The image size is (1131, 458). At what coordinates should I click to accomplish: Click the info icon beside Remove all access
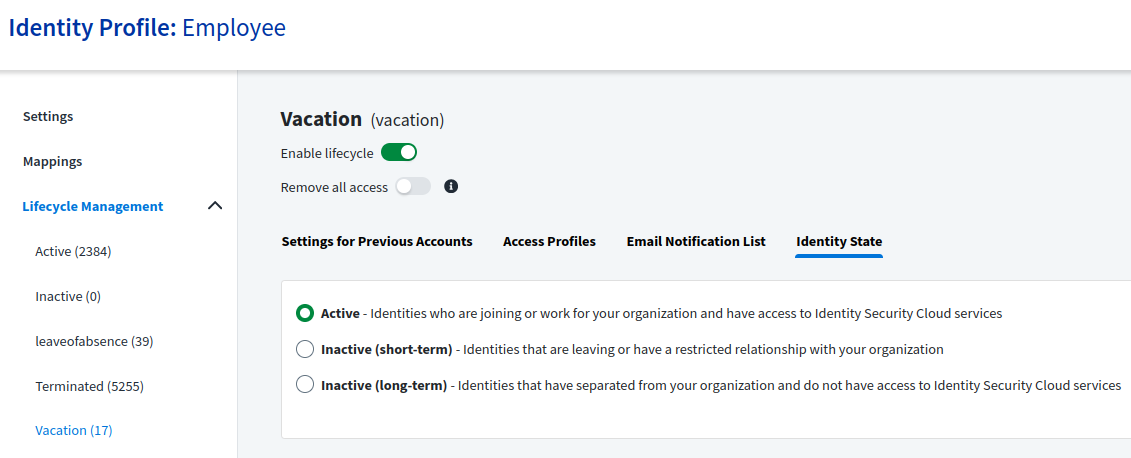coord(451,187)
